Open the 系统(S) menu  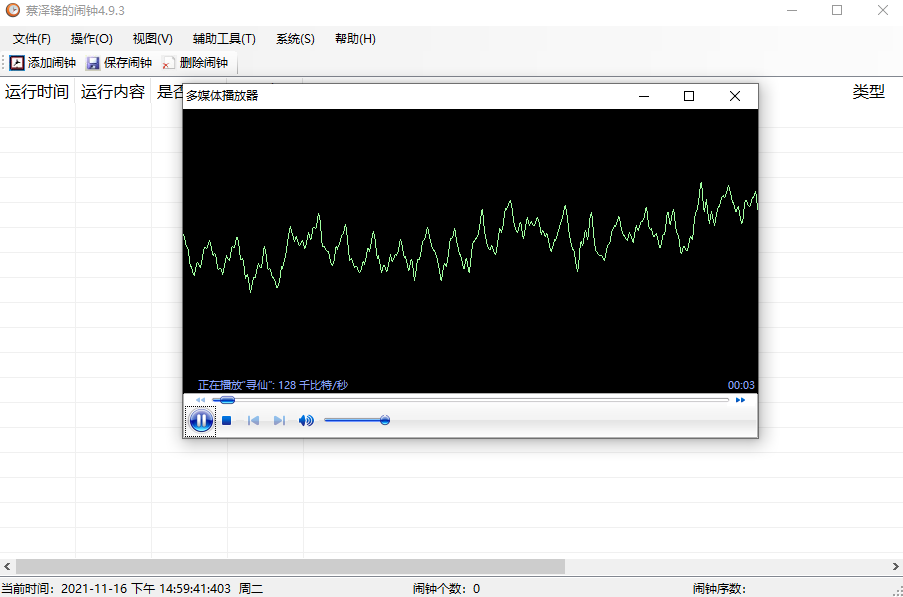tap(295, 39)
